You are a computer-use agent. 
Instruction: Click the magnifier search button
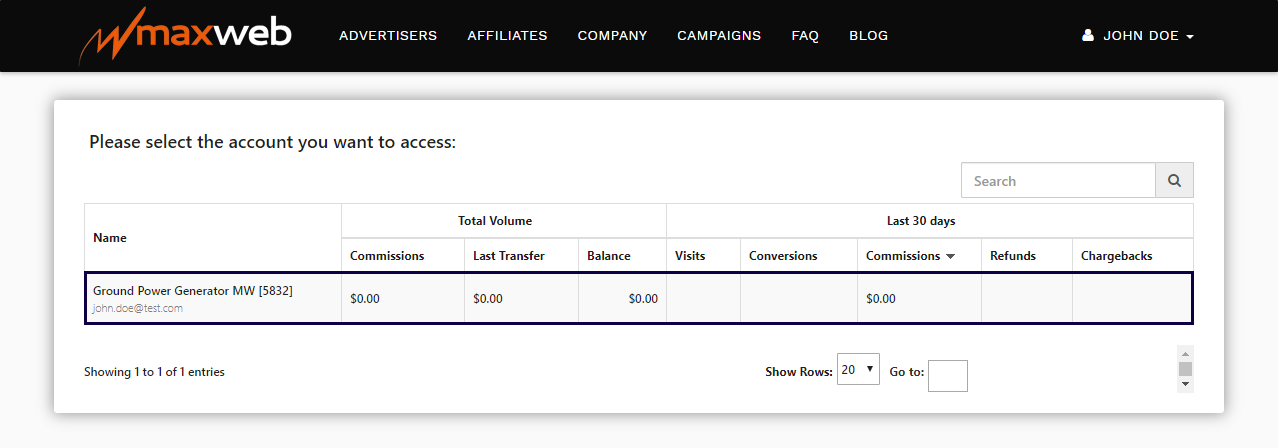[x=1174, y=181]
